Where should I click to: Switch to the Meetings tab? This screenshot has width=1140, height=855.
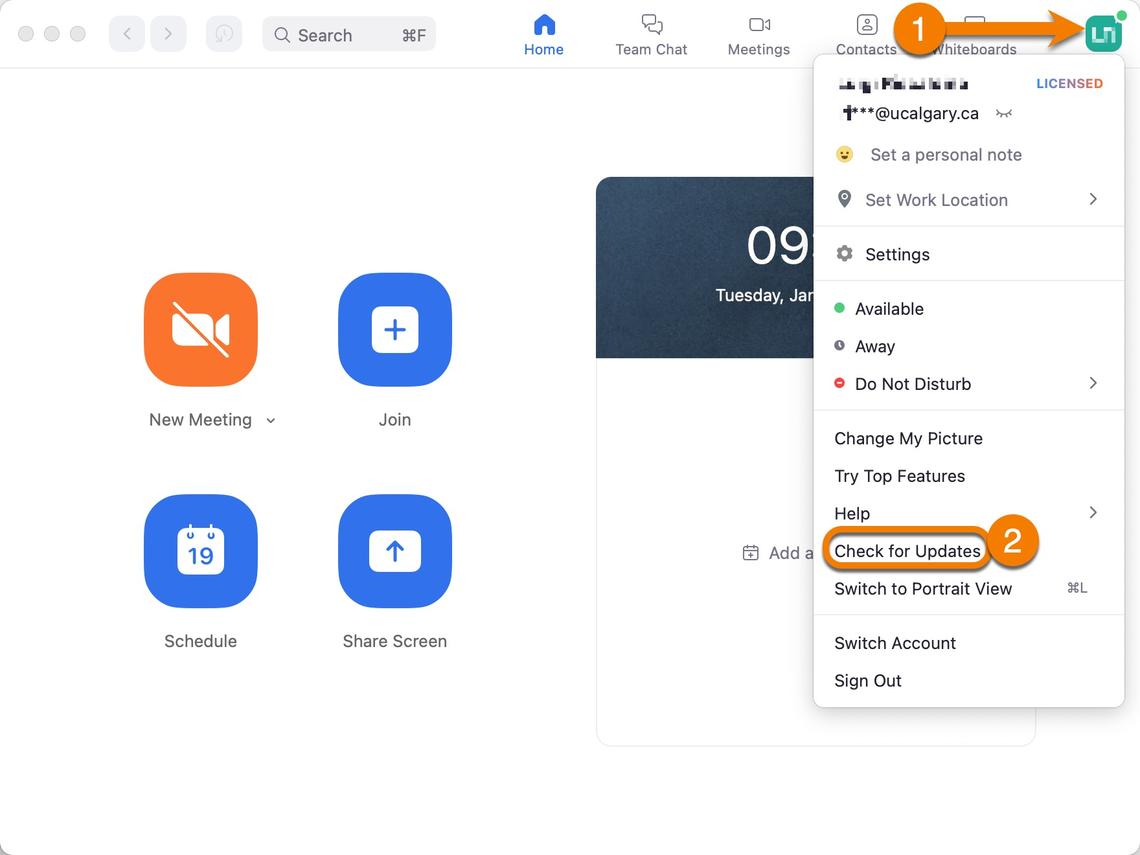(758, 35)
